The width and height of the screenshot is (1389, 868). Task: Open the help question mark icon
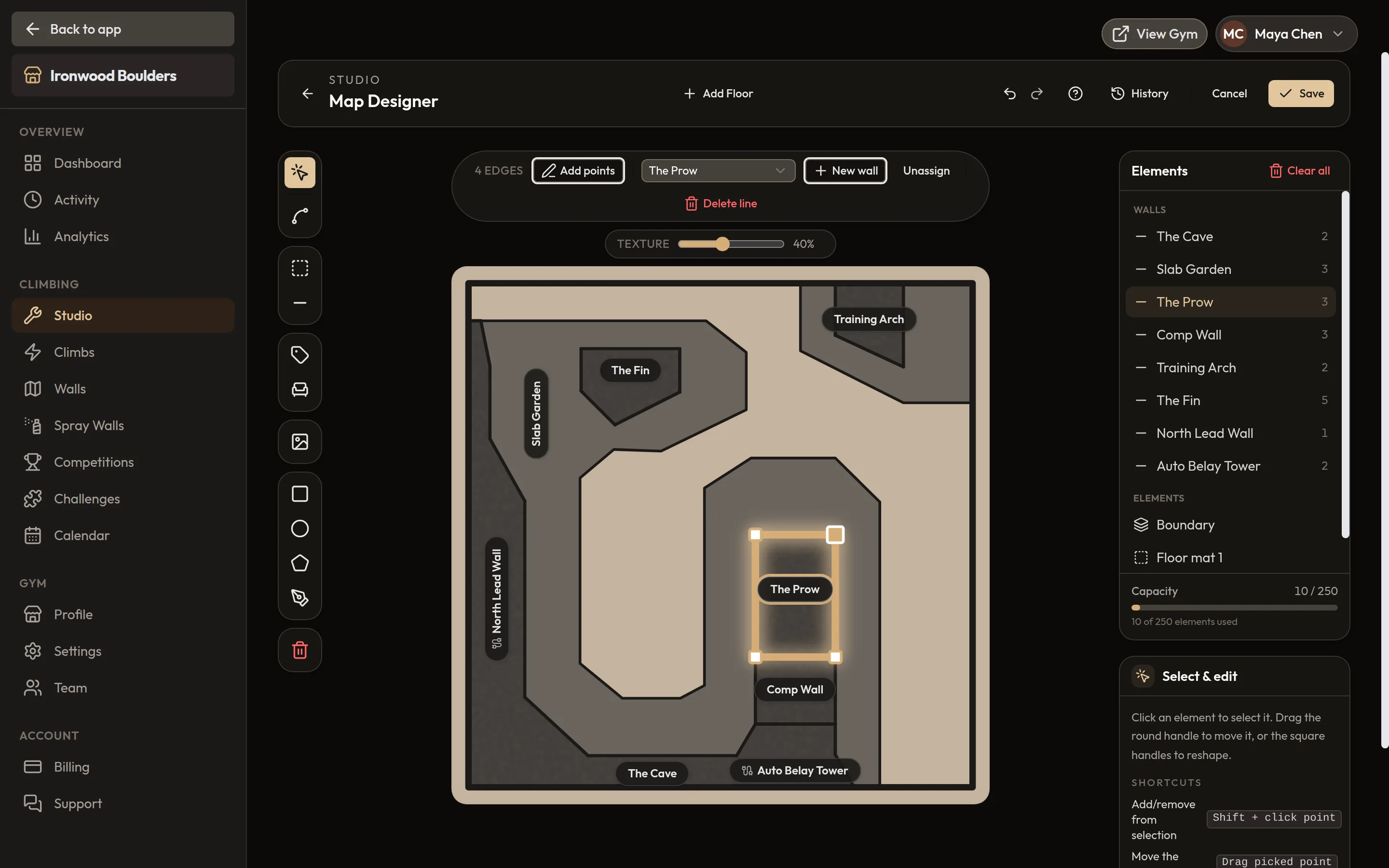1075,94
